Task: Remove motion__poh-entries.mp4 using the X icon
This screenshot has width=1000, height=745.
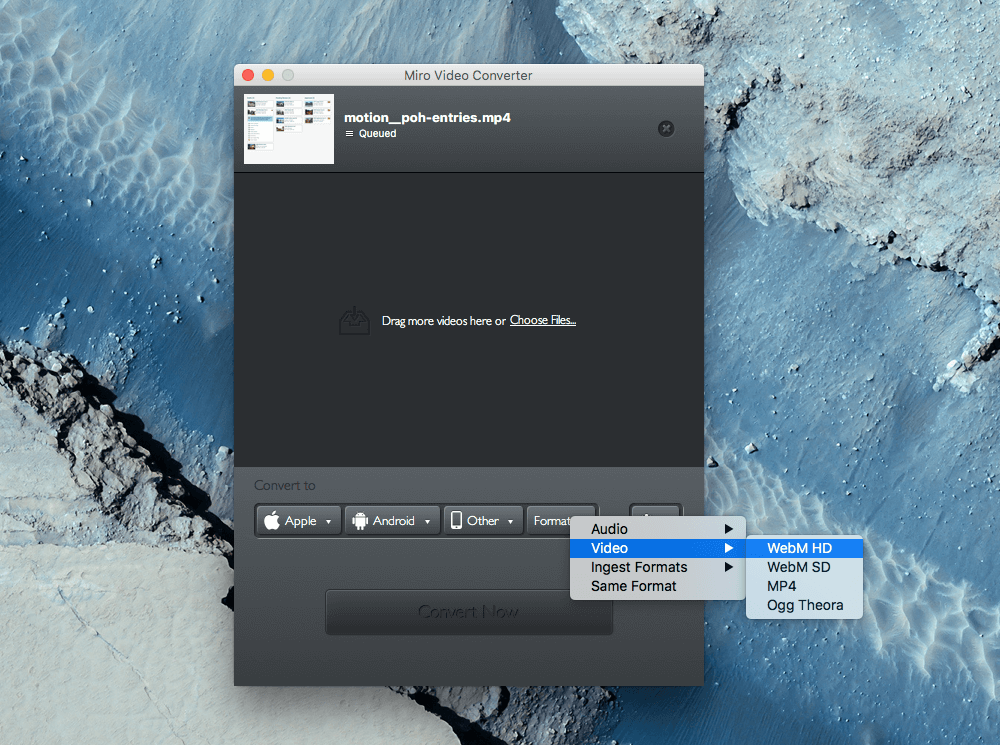Action: [x=665, y=128]
